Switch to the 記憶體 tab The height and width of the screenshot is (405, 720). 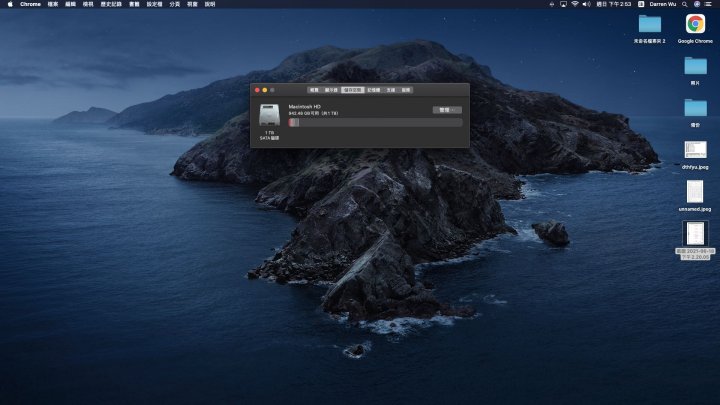pos(373,90)
